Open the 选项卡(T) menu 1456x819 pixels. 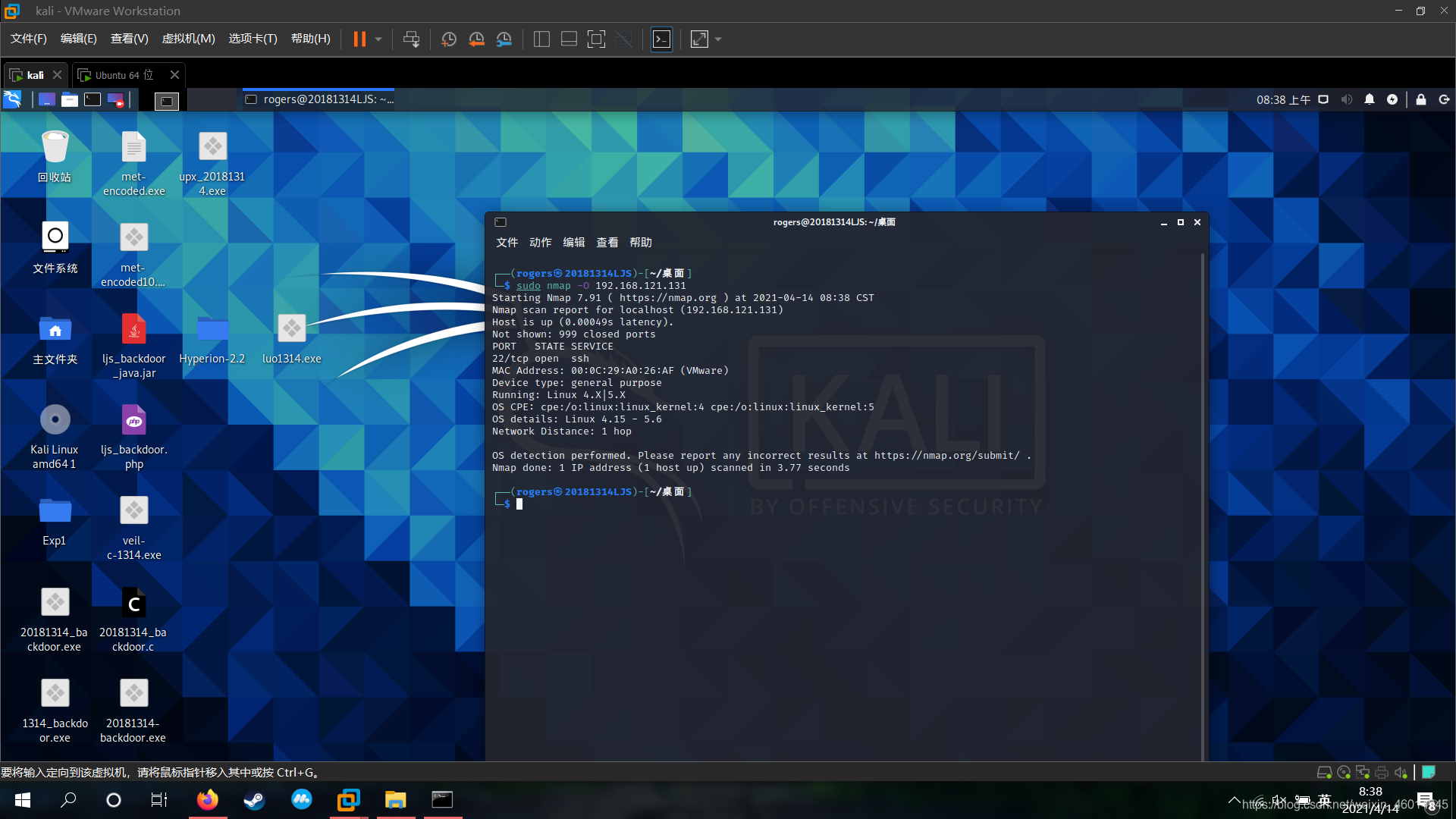pos(253,39)
